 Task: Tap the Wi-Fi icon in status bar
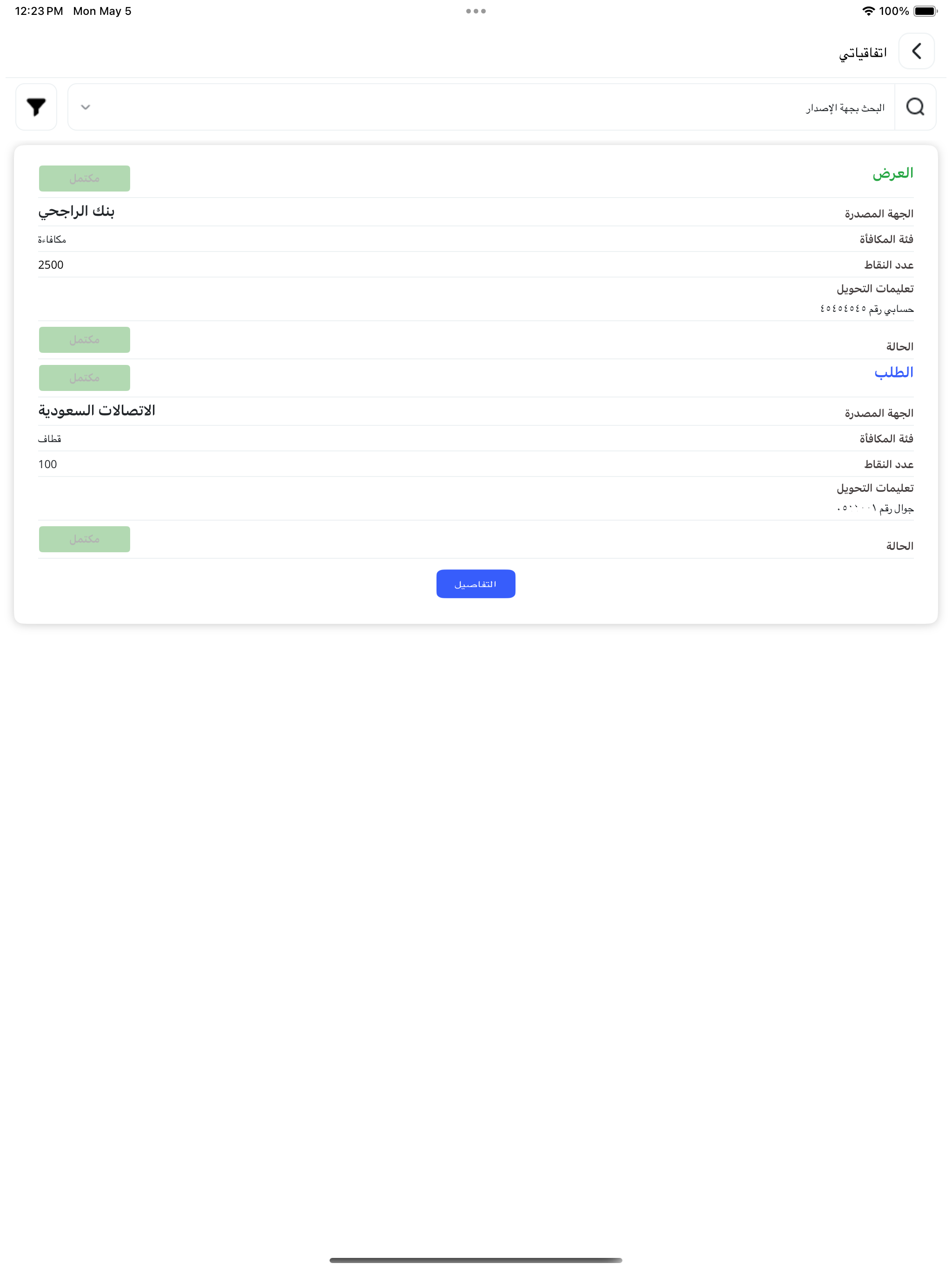[868, 11]
